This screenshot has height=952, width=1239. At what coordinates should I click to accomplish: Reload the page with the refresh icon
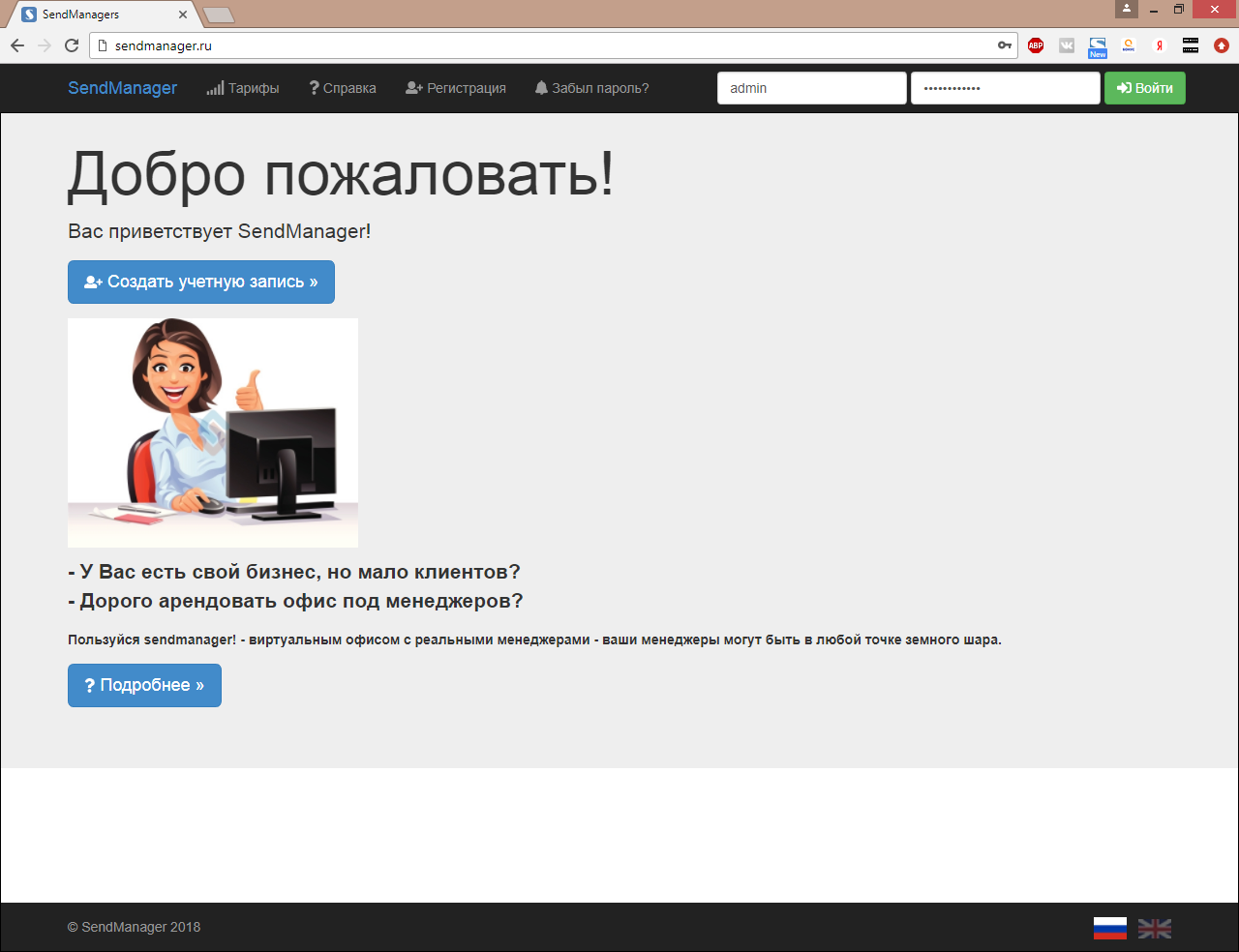tap(72, 45)
